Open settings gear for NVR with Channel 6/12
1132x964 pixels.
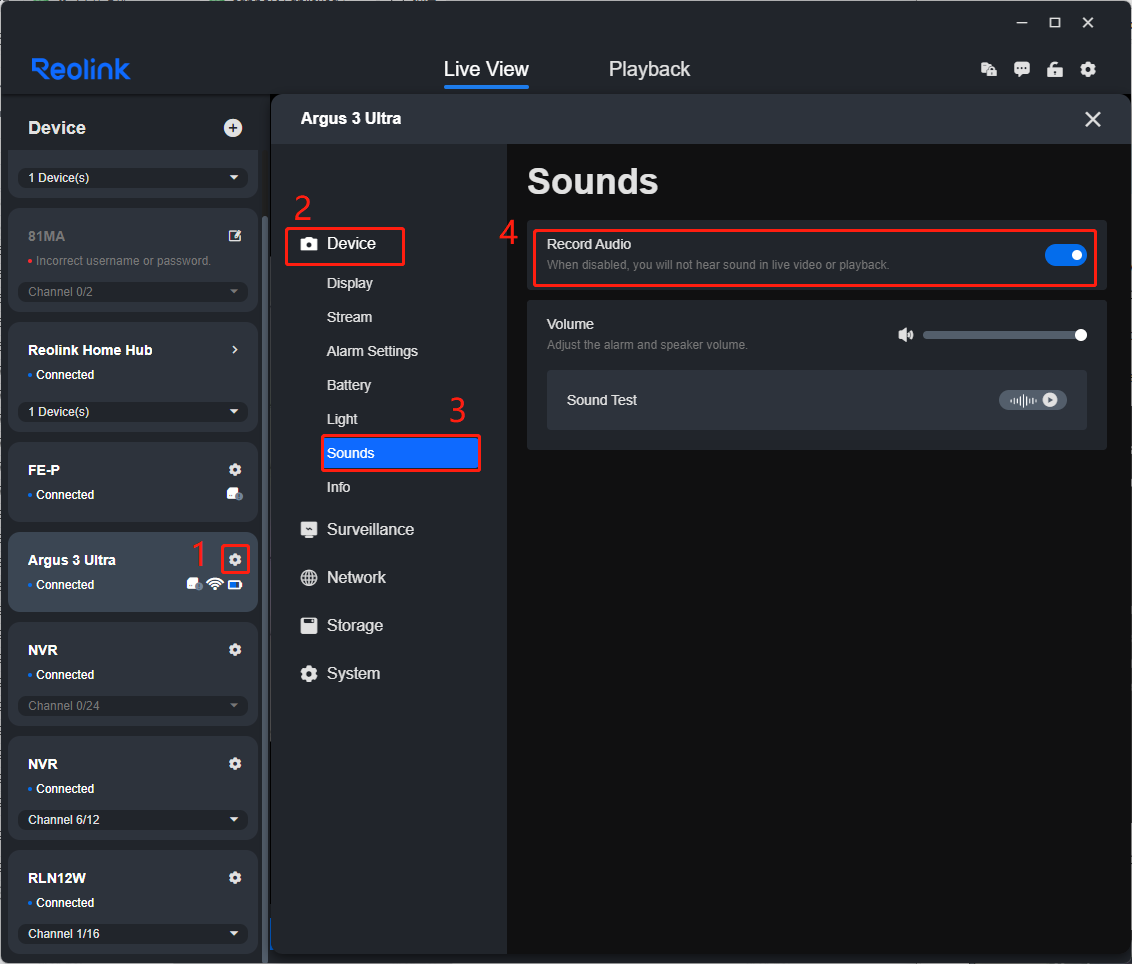coord(235,763)
